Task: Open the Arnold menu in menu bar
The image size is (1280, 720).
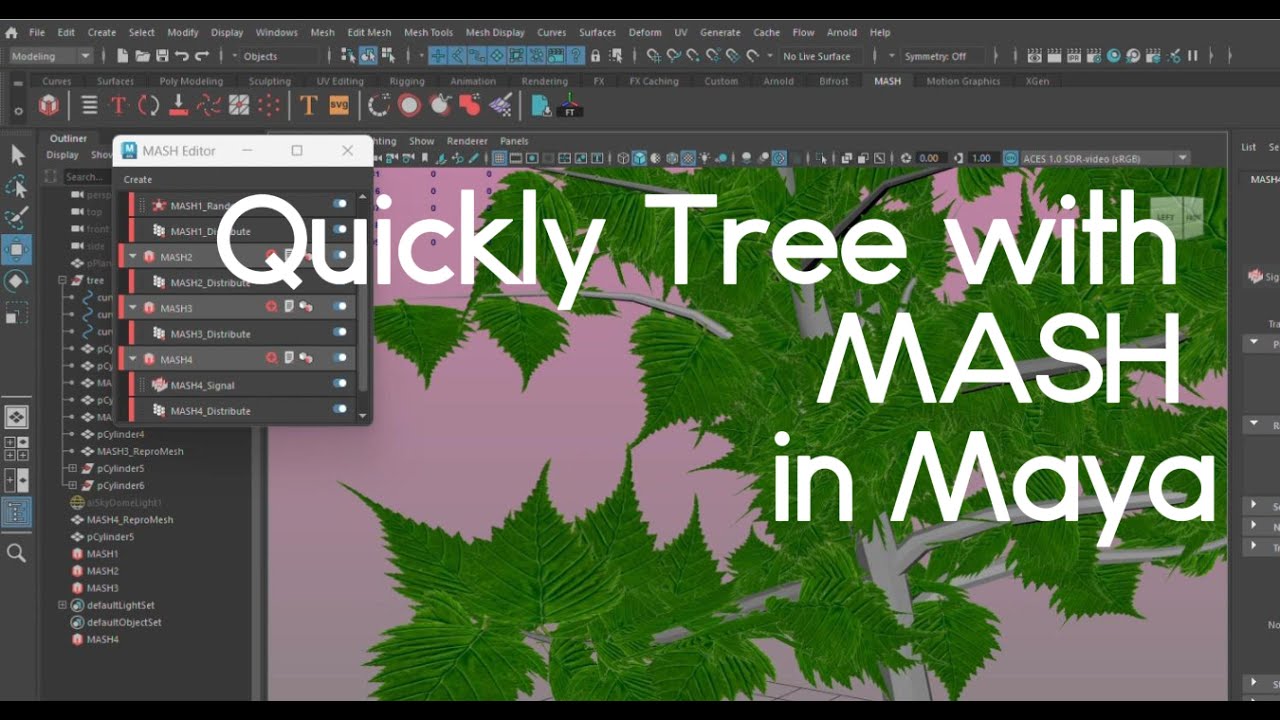Action: [842, 32]
